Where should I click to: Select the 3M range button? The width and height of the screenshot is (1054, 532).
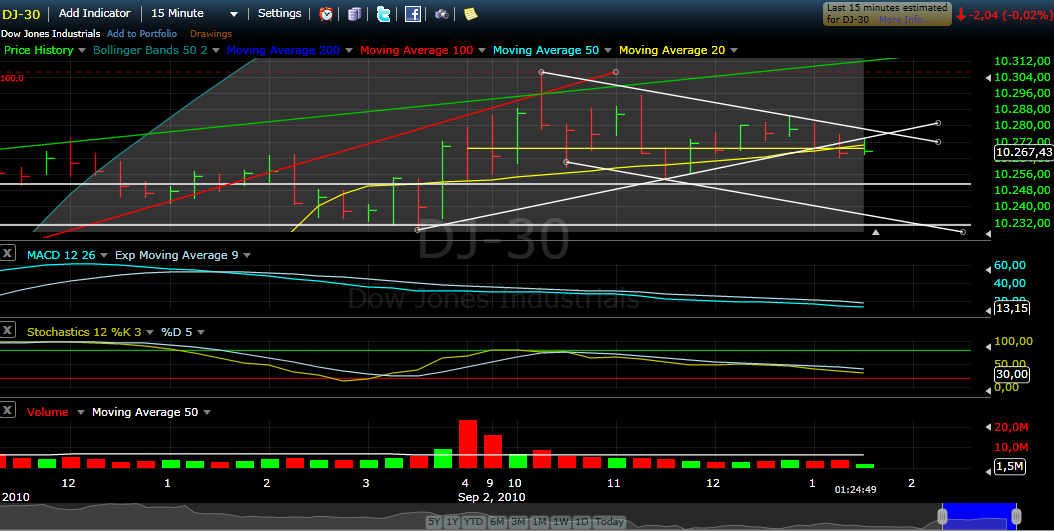coord(518,522)
